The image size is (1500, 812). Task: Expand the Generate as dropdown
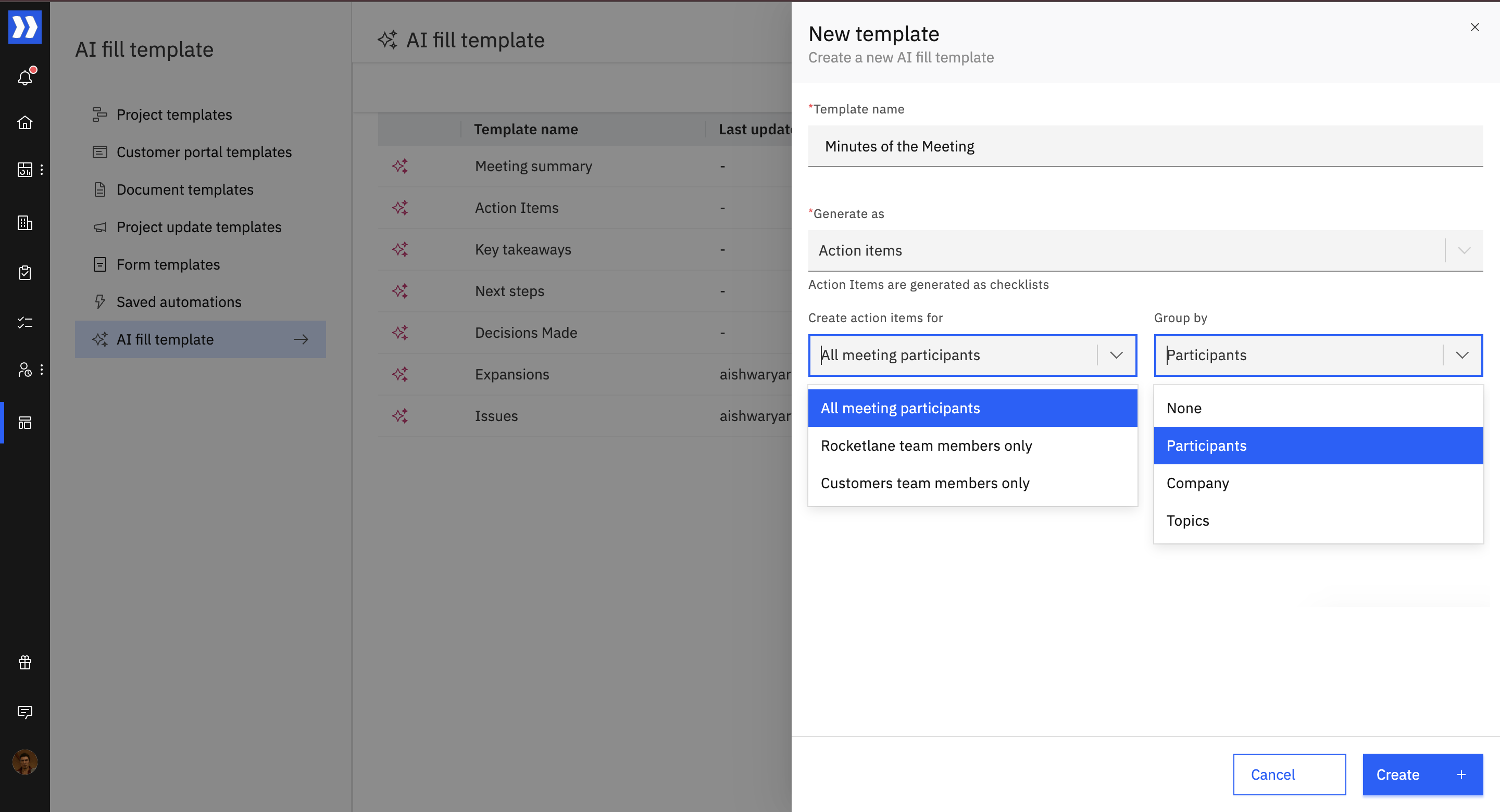coord(1464,250)
